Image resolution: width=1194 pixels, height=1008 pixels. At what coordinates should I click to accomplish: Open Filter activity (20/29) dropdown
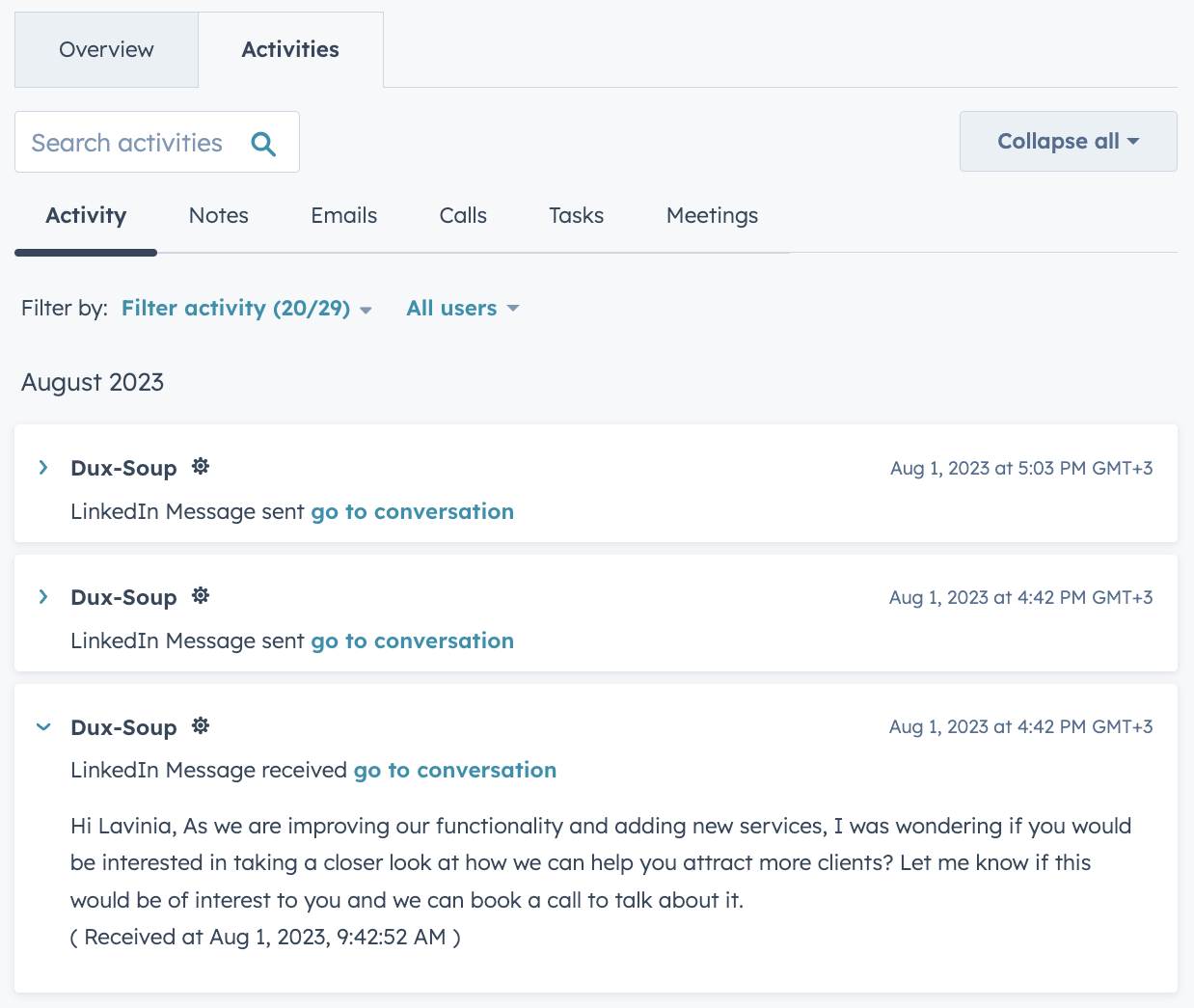click(247, 308)
